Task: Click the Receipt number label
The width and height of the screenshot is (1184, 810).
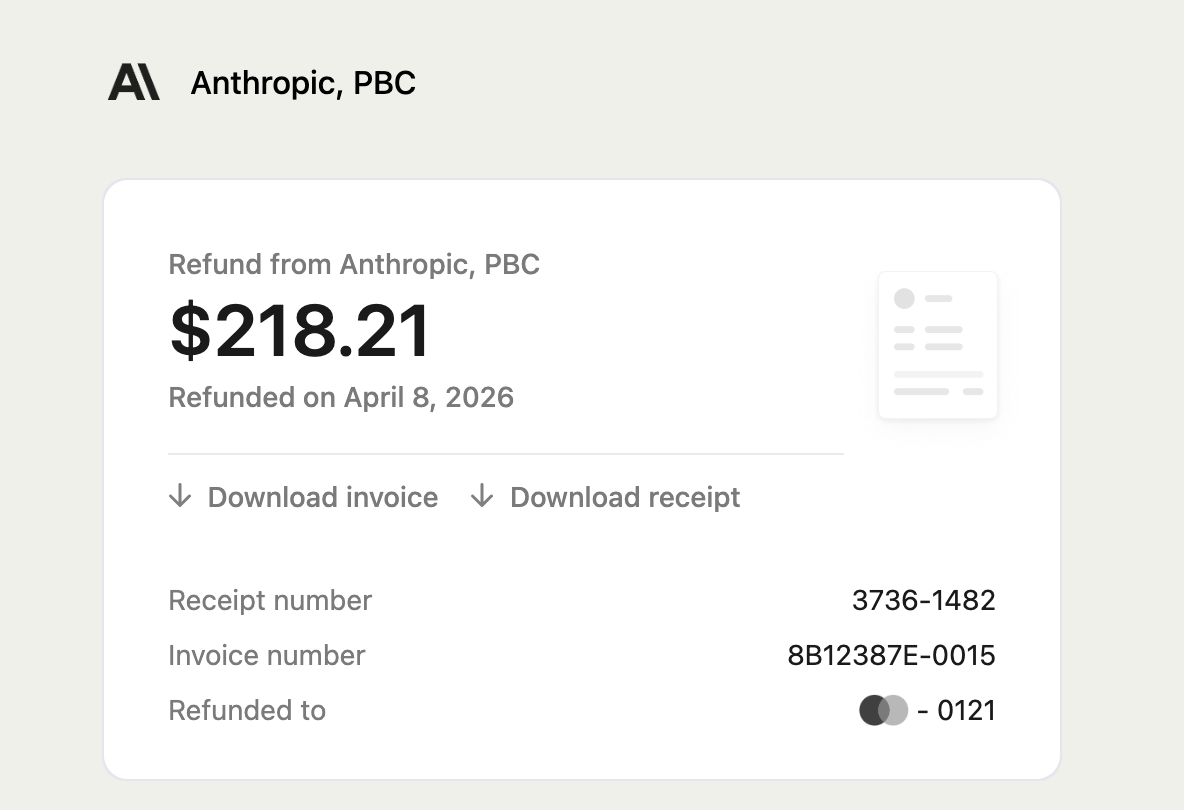Action: (270, 600)
